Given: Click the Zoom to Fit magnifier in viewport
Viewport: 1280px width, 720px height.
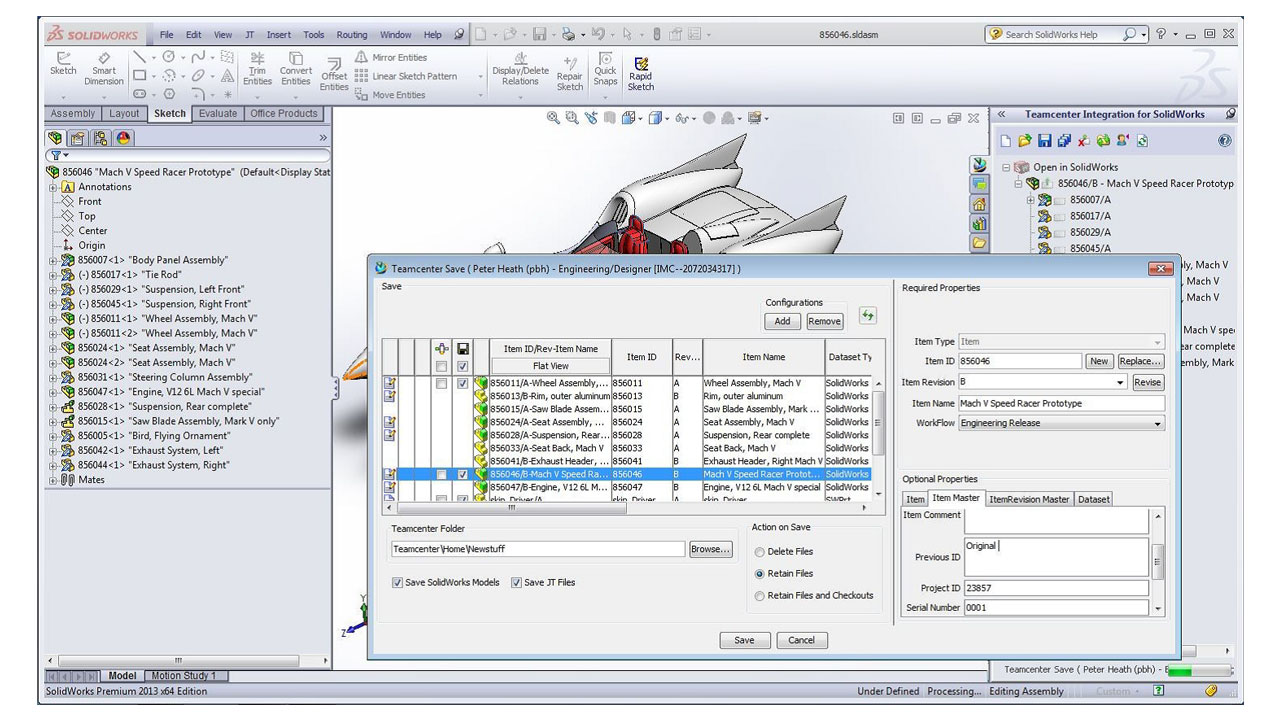Looking at the screenshot, I should coord(553,117).
